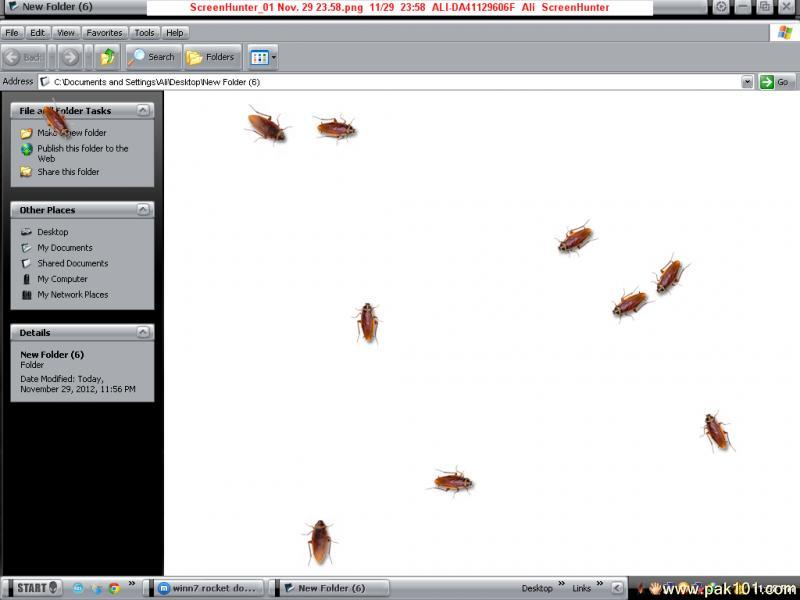Click Share this folder link
The height and width of the screenshot is (600, 800).
tap(68, 172)
